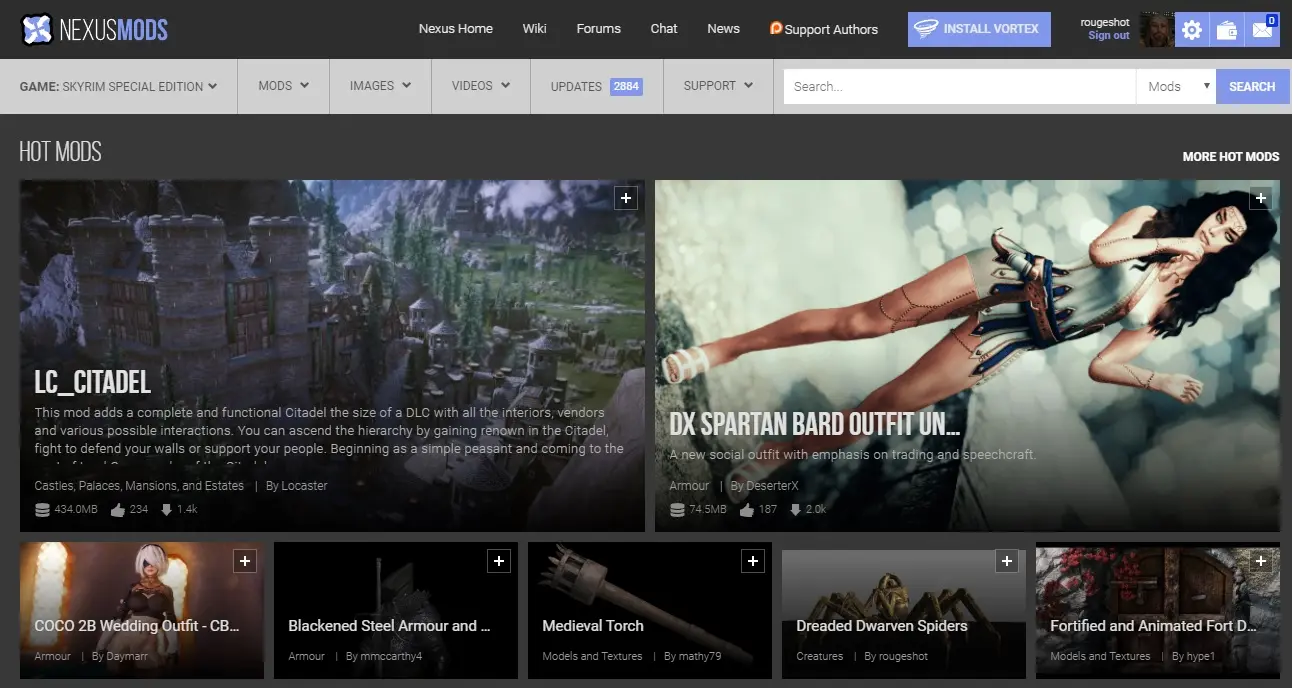
Task: Add LC_Citadel to tracking with plus icon
Action: [626, 198]
